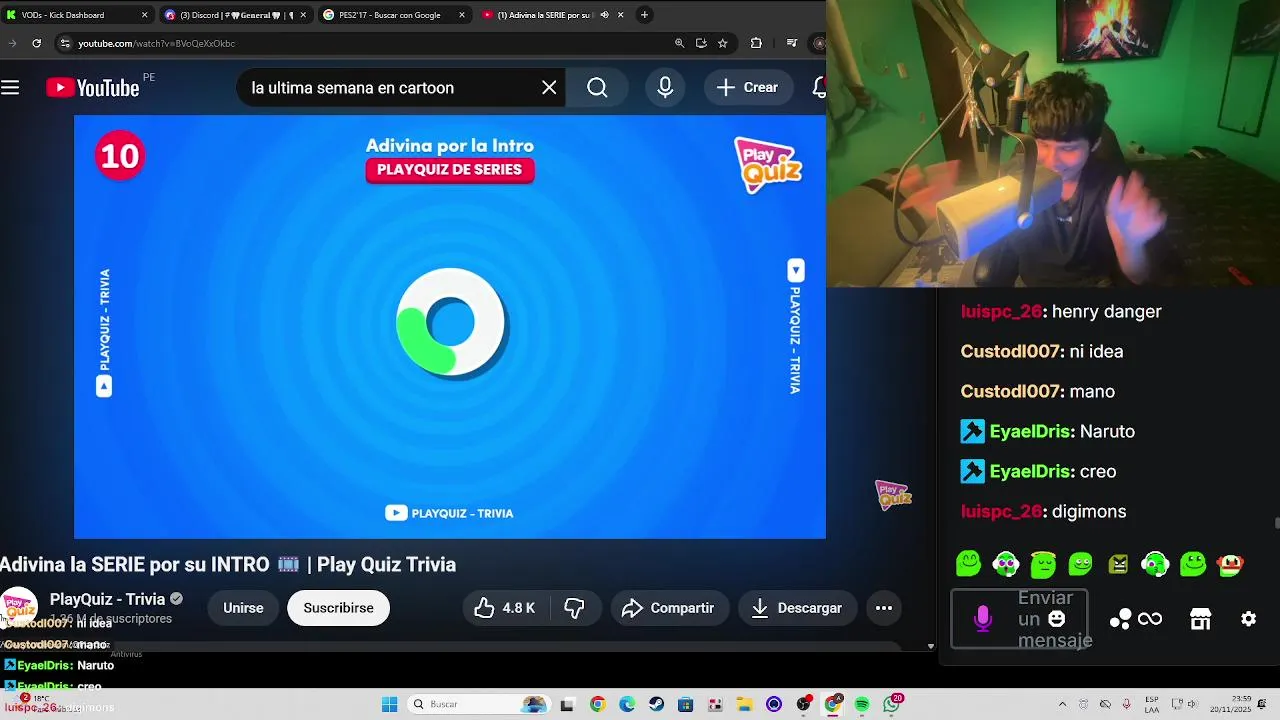Image resolution: width=1280 pixels, height=720 pixels.
Task: Open browser extensions puzzle icon
Action: tap(756, 43)
